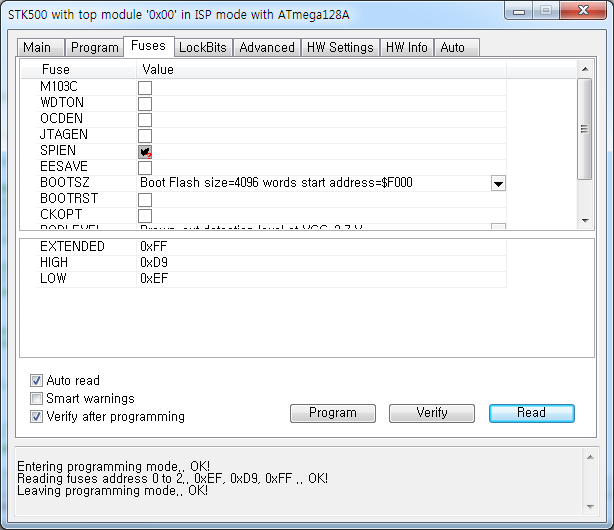Read fuses with the Read button
The width and height of the screenshot is (614, 530).
tap(531, 413)
